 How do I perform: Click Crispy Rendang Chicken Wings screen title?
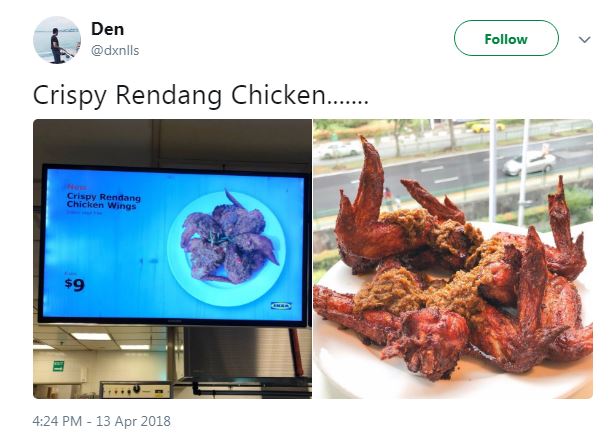(x=103, y=201)
